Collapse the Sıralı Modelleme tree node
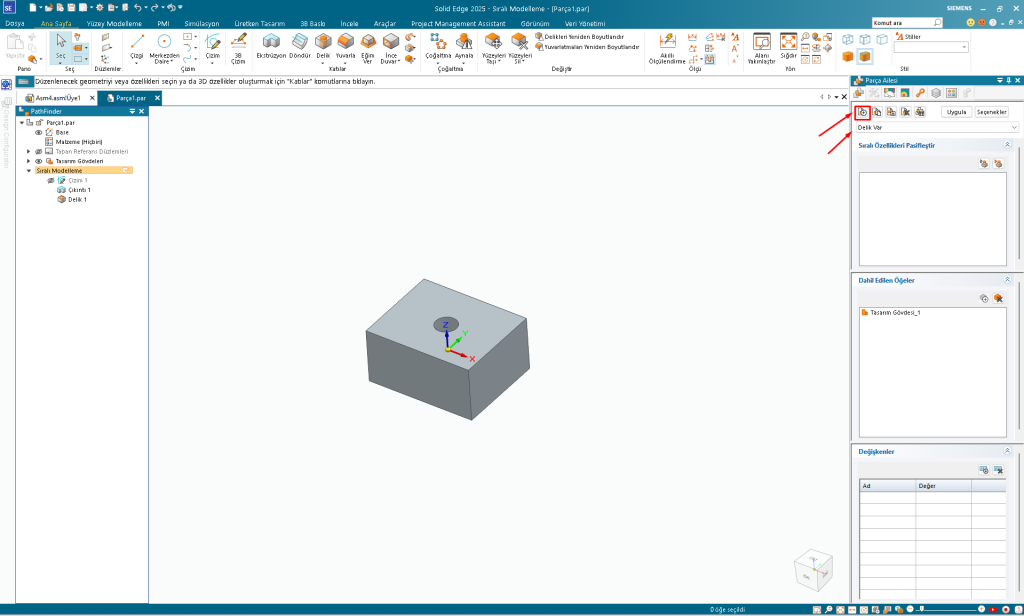 (x=29, y=170)
